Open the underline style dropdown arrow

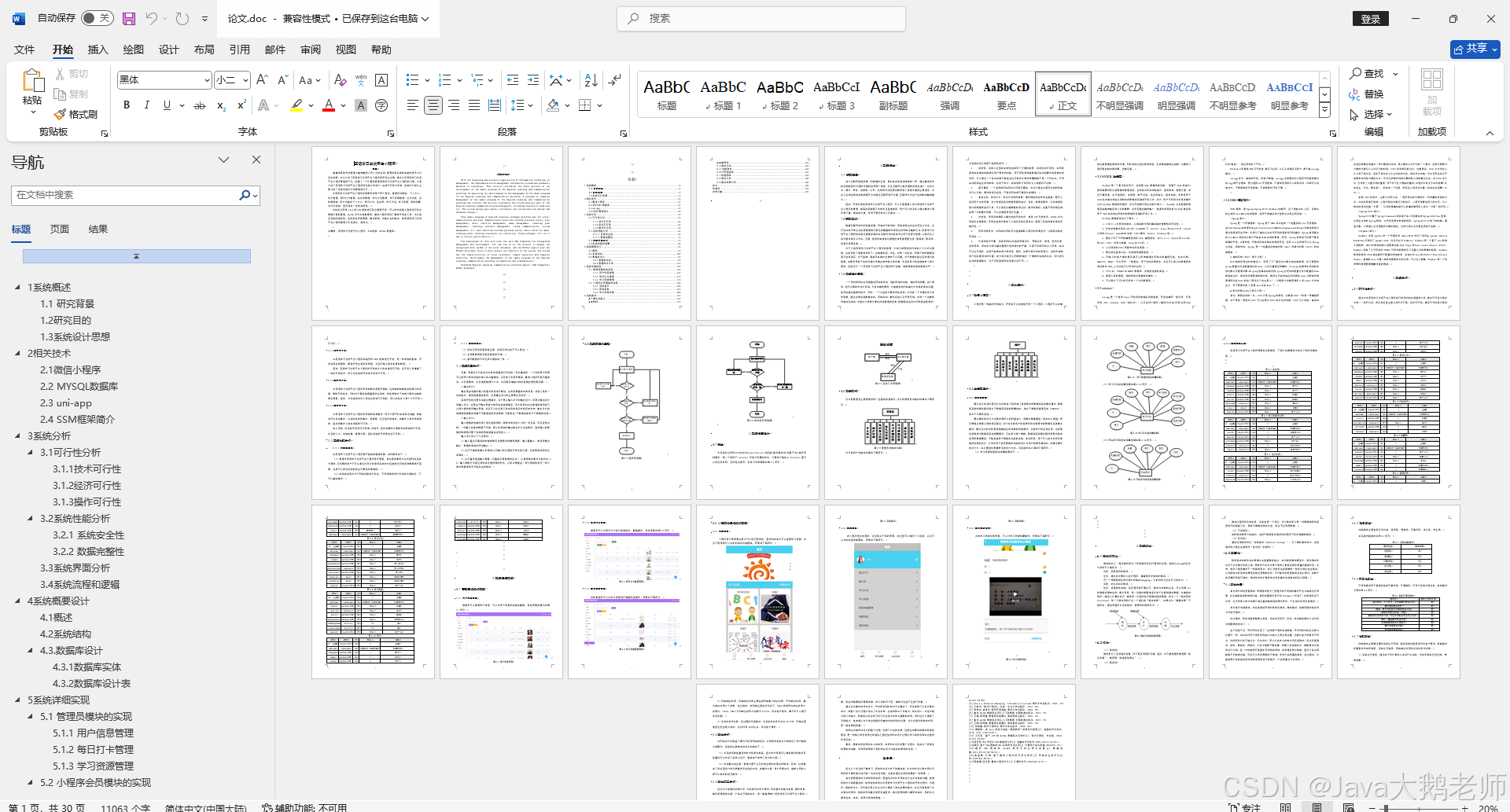pyautogui.click(x=182, y=105)
